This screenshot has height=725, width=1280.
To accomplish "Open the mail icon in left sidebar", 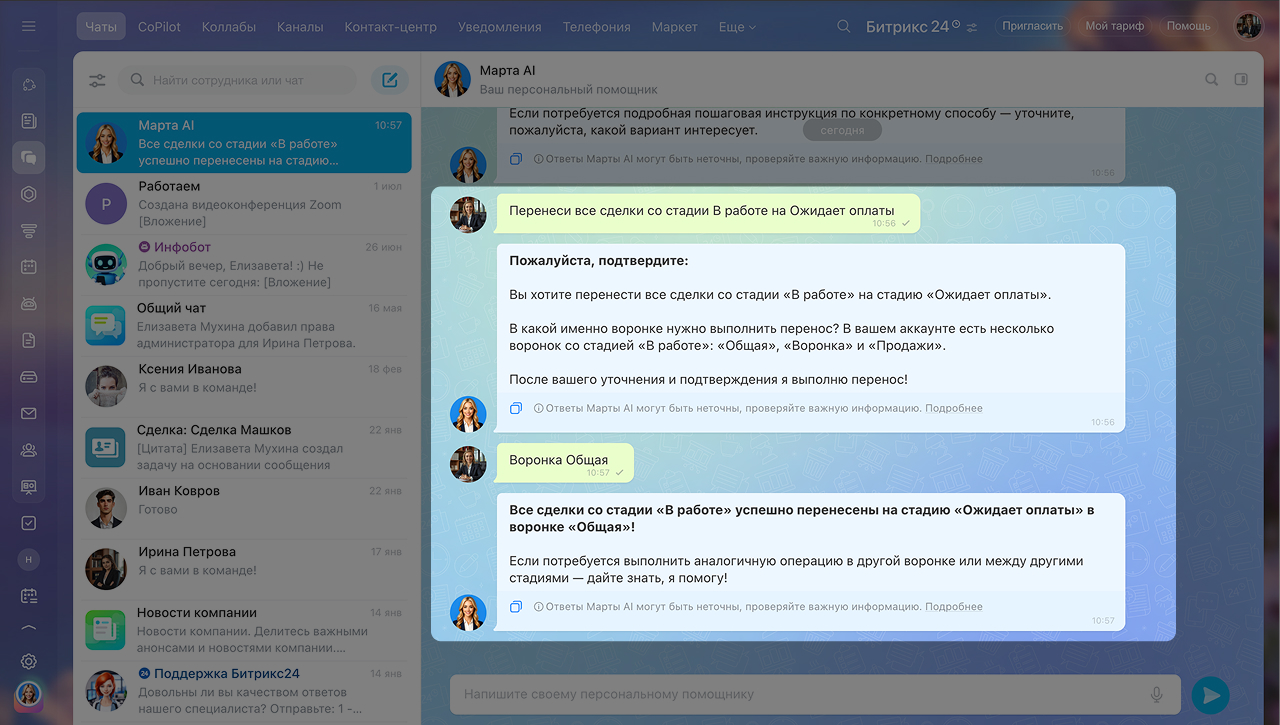I will point(29,413).
